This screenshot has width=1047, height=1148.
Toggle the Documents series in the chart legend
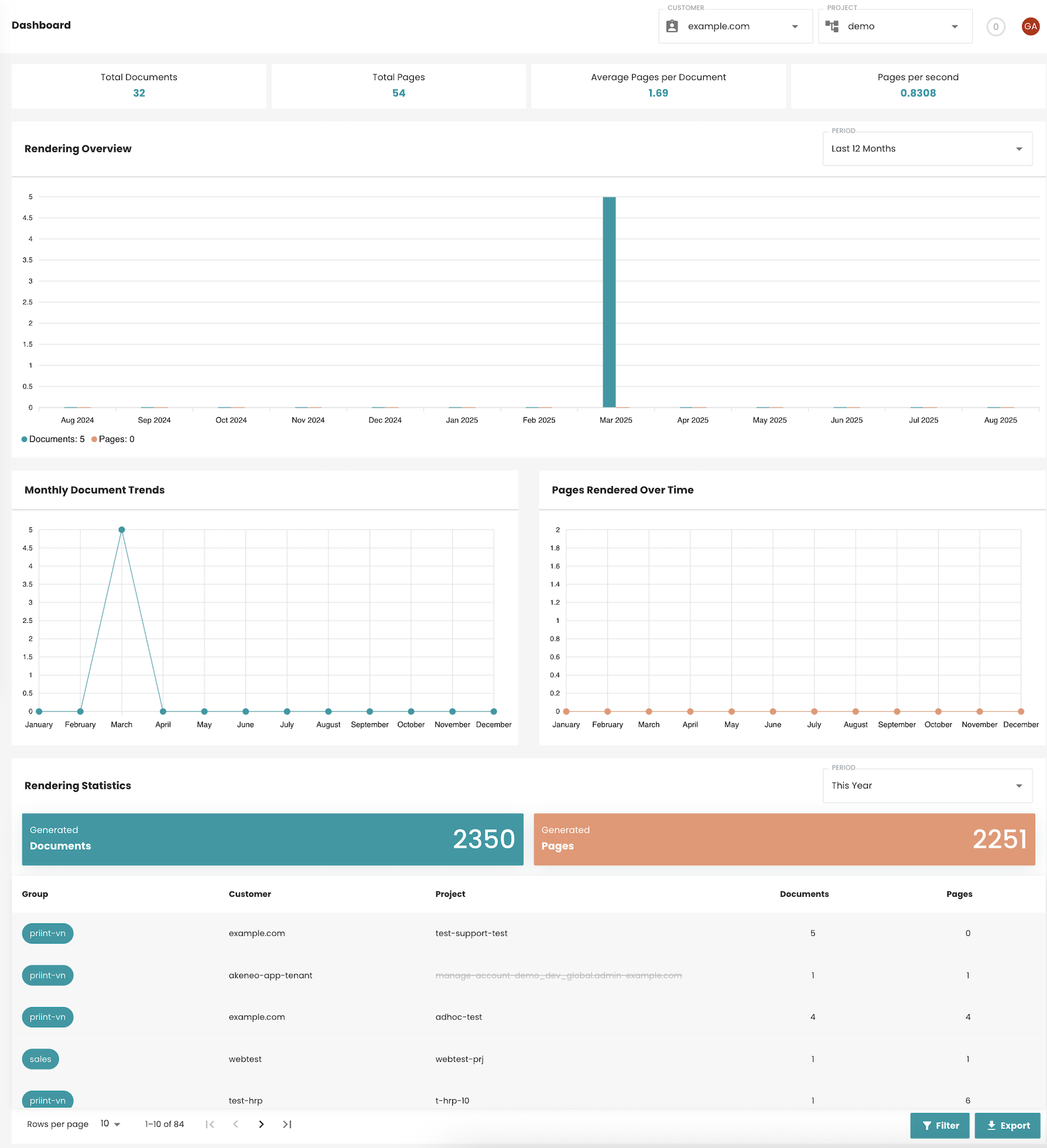53,439
